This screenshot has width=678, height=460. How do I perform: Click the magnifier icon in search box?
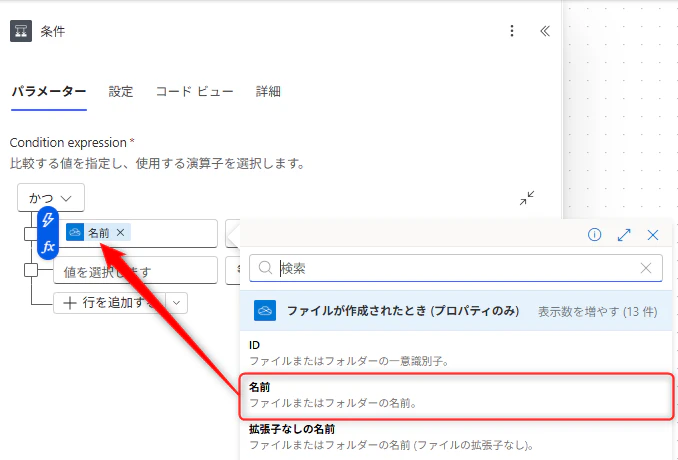point(265,268)
